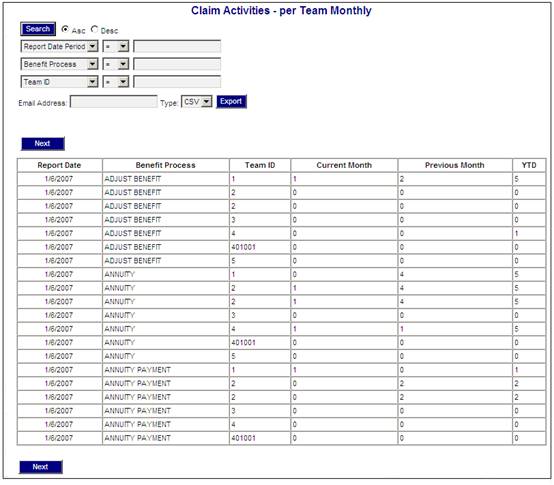This screenshot has width=554, height=485.
Task: Open the Benefit Process filter dropdown
Action: 59,64
